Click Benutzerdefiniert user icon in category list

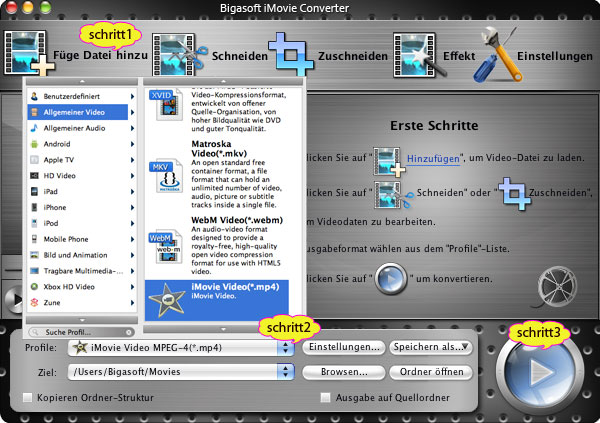pyautogui.click(x=34, y=96)
